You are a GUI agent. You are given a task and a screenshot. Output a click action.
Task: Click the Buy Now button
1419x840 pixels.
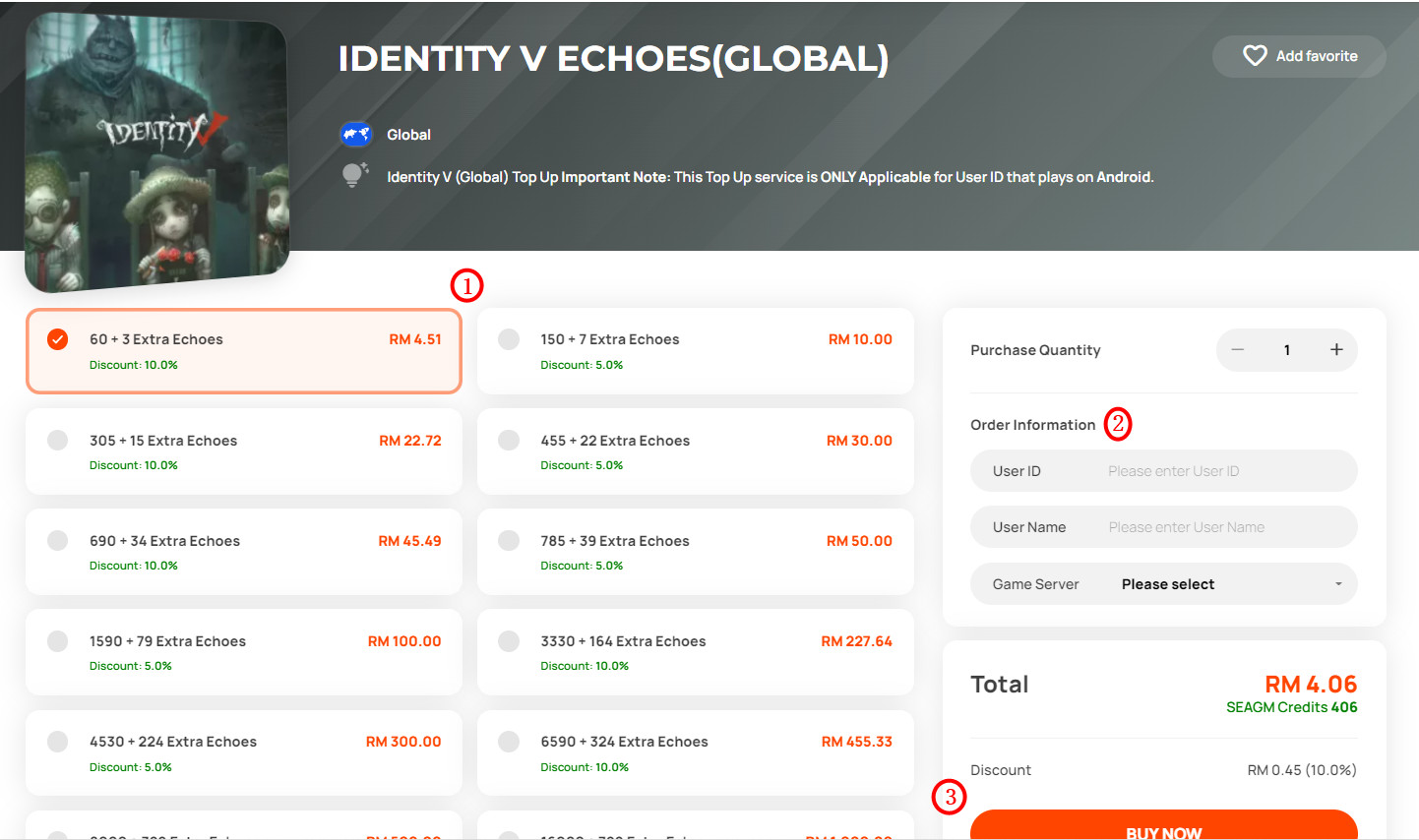(x=1164, y=825)
